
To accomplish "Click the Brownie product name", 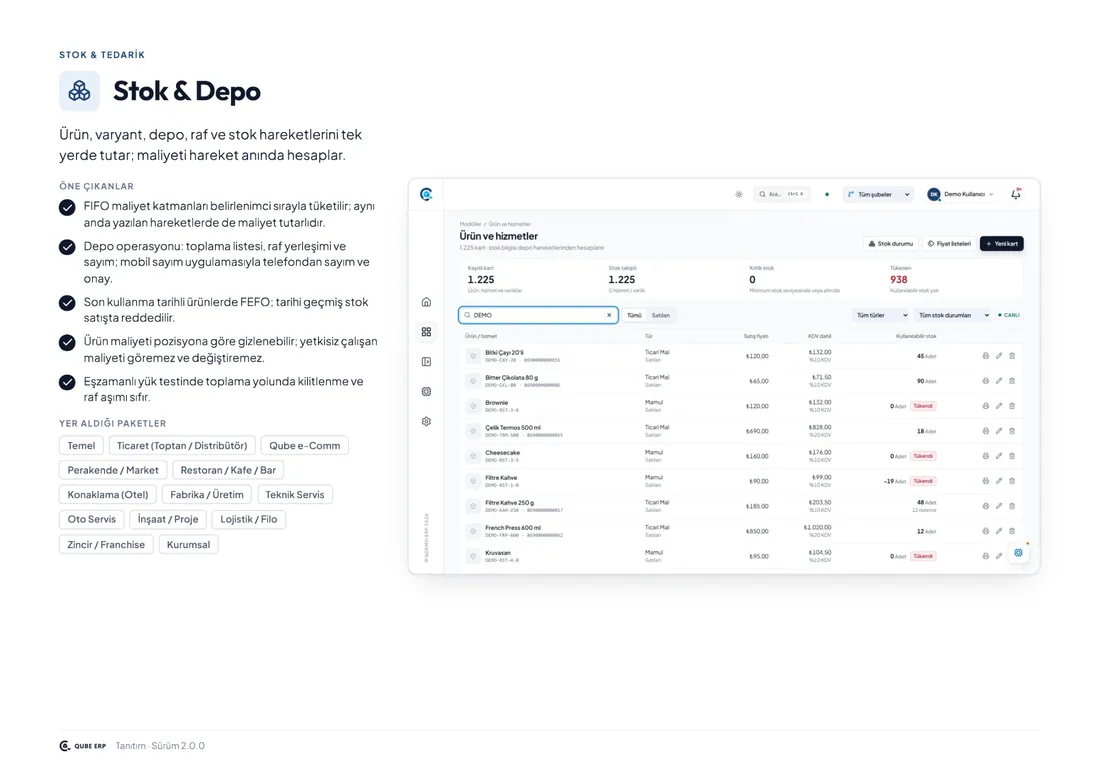I will tap(497, 403).
